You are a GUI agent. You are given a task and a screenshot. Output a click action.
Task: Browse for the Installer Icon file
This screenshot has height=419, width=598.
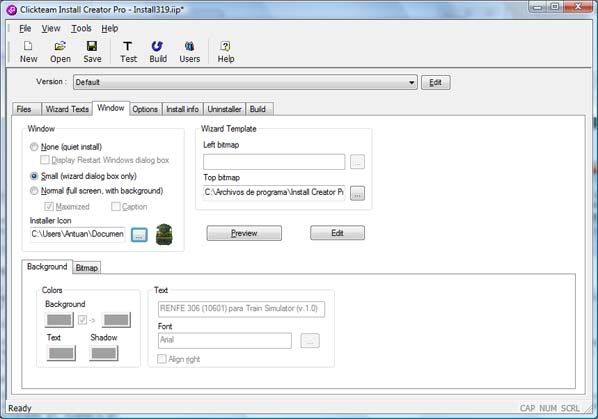coord(139,234)
